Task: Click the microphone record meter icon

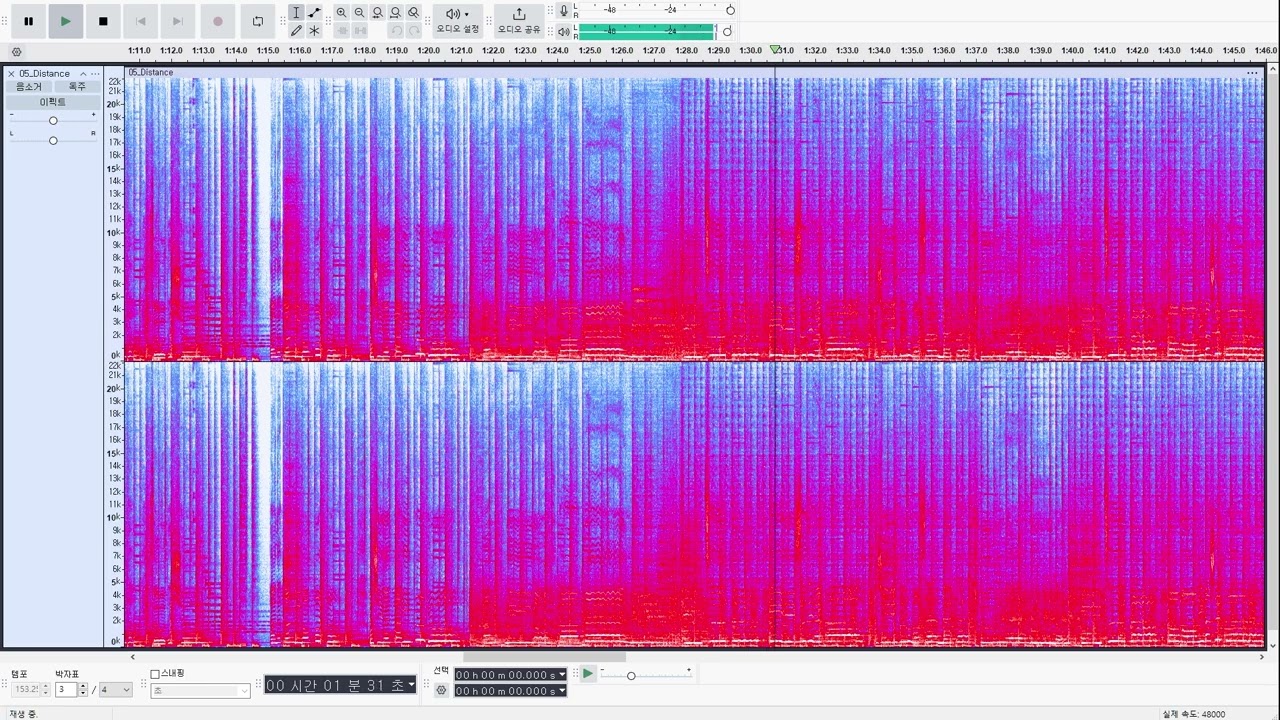Action: pyautogui.click(x=564, y=11)
